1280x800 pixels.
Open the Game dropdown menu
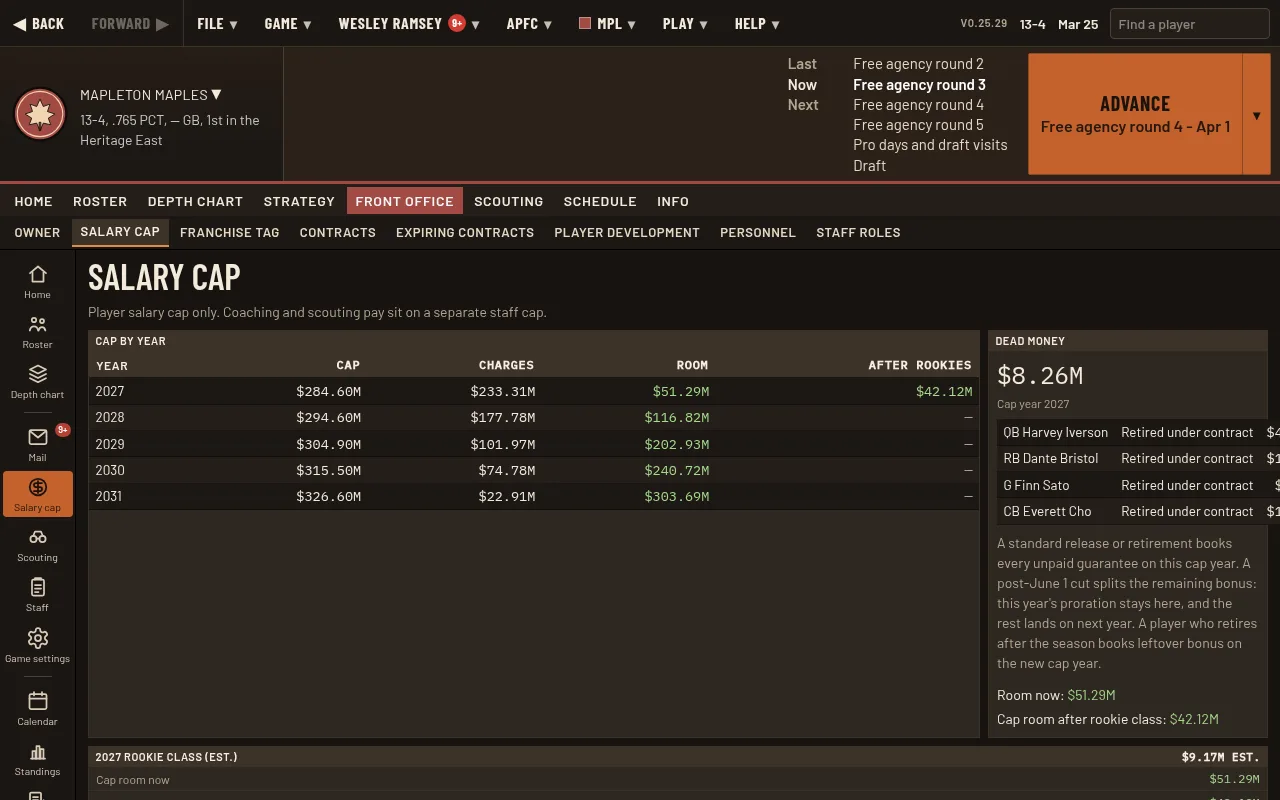288,24
